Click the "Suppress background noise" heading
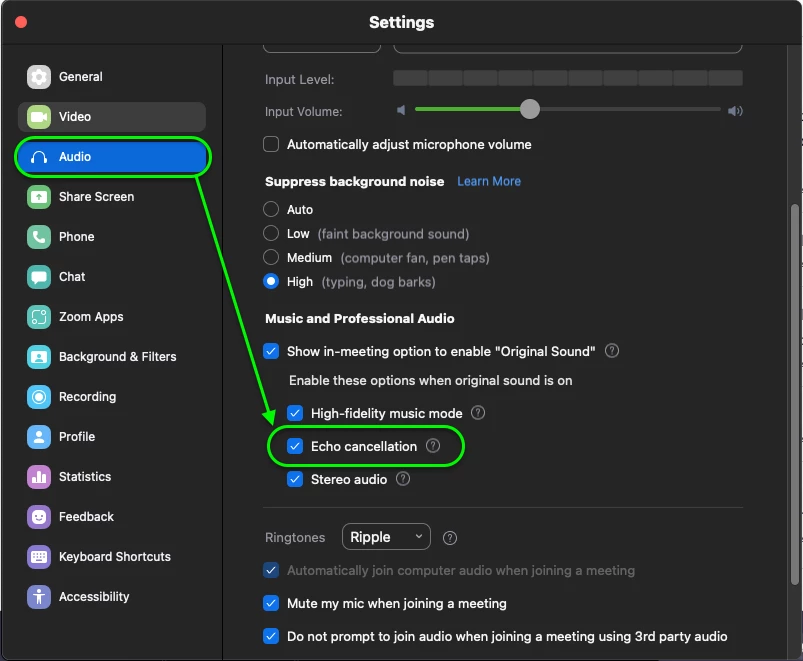This screenshot has height=661, width=803. pyautogui.click(x=354, y=182)
